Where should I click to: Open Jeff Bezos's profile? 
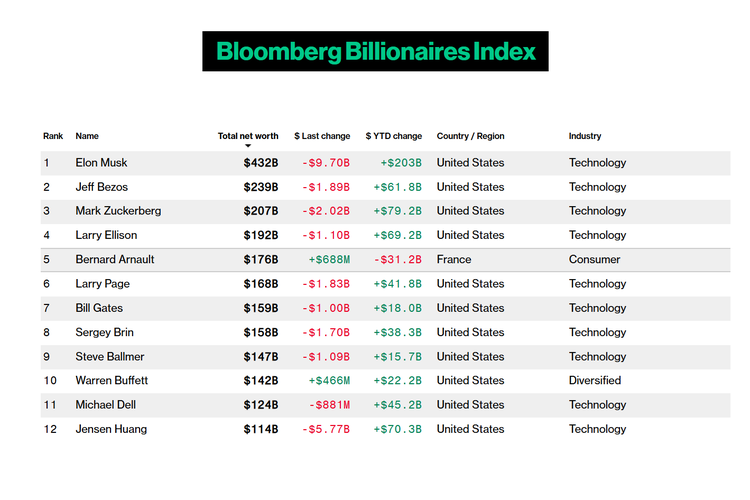(101, 187)
